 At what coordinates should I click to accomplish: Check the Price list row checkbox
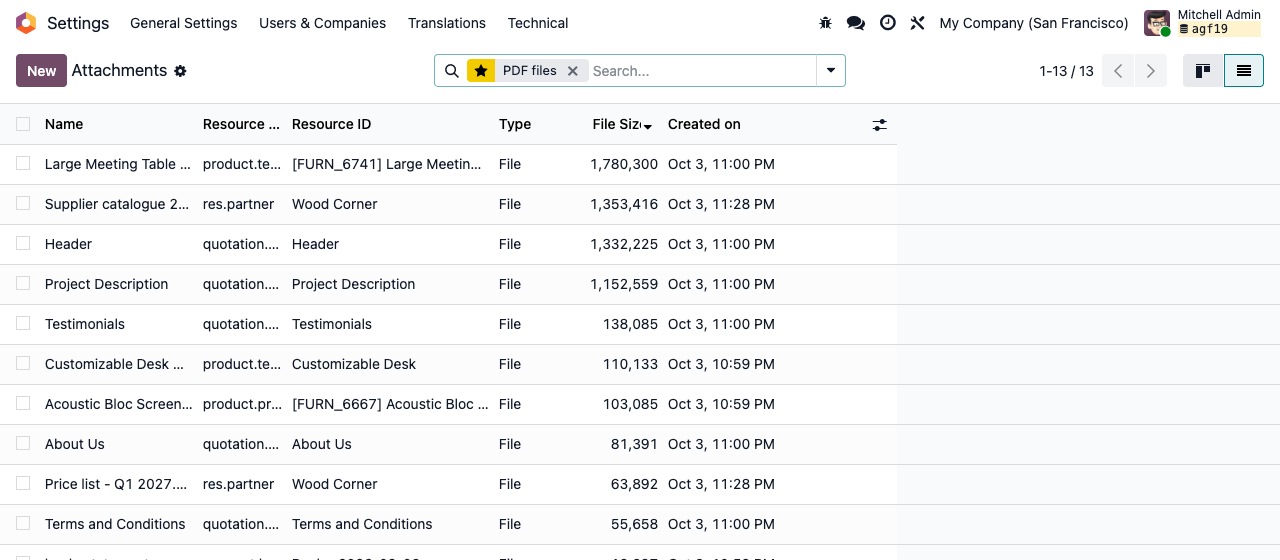tap(23, 483)
